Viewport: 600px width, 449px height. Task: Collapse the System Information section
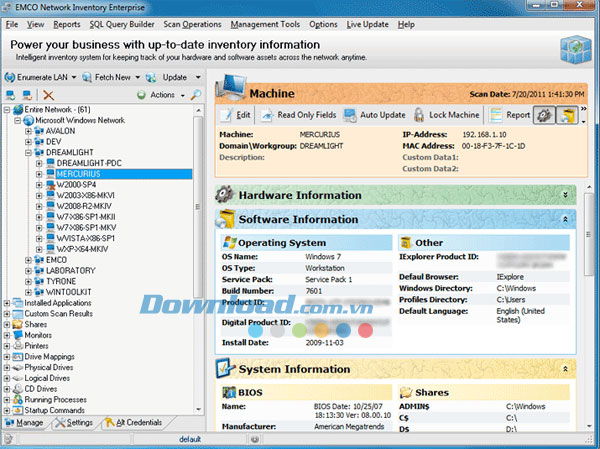(x=565, y=369)
